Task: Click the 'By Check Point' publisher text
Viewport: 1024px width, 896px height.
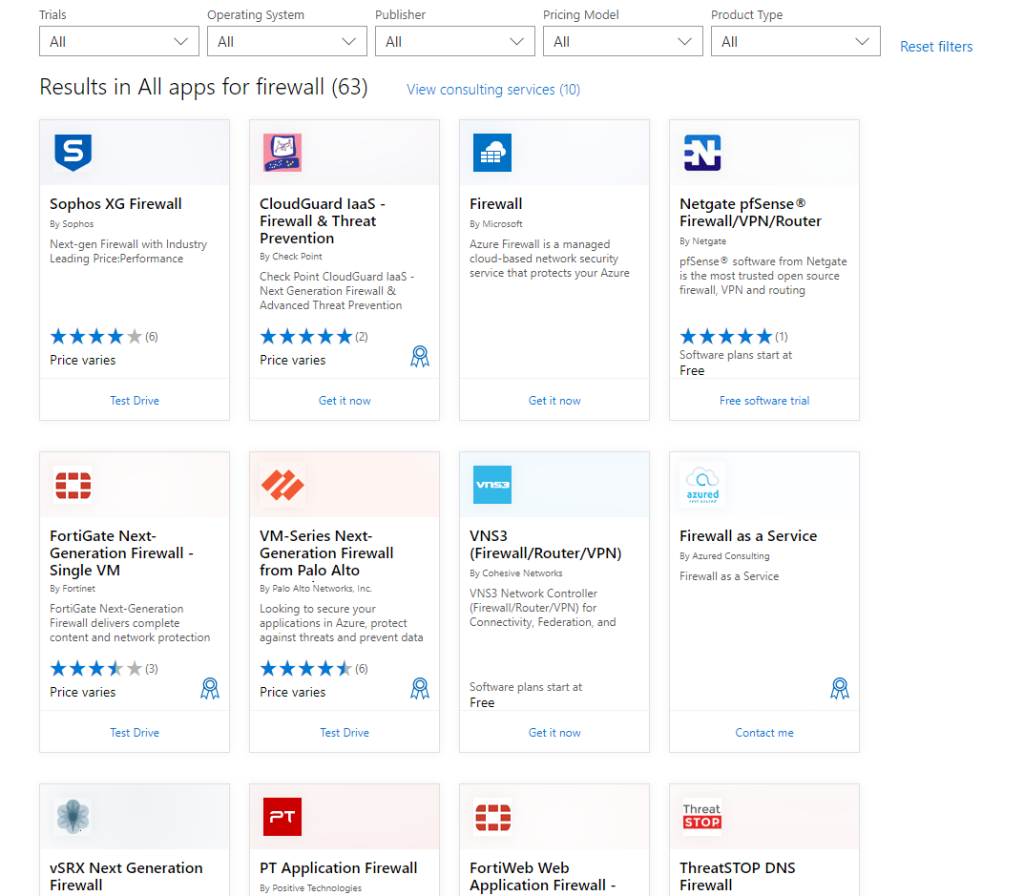Action: click(x=291, y=257)
